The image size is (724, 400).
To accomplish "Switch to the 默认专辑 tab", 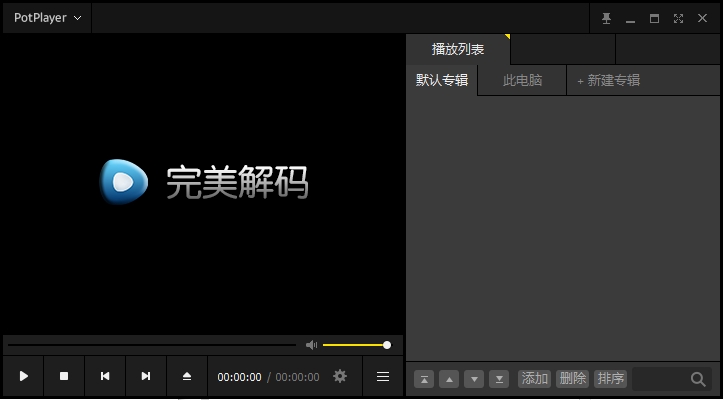I will pyautogui.click(x=442, y=80).
